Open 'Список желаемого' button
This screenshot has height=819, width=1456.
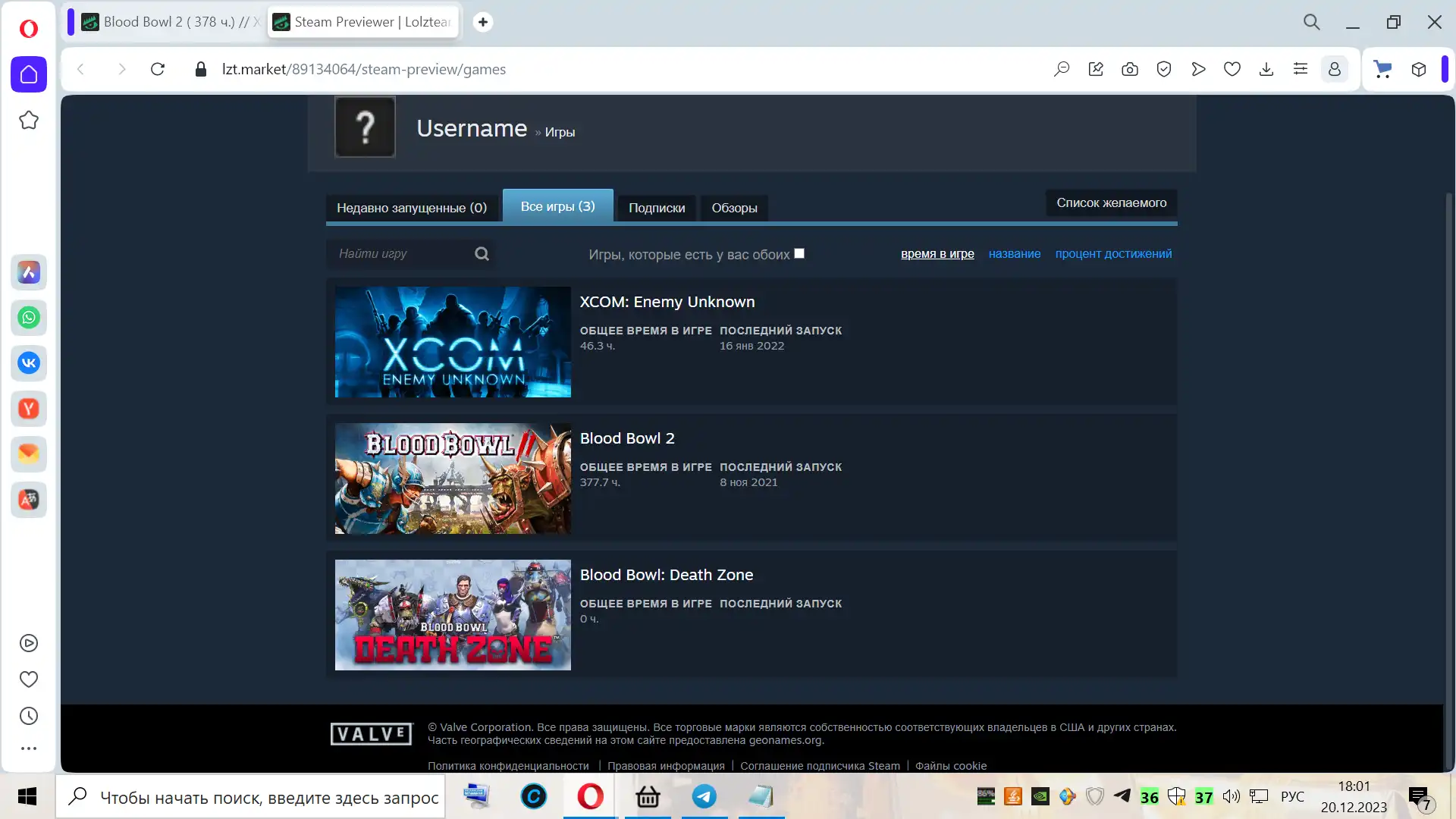click(1112, 202)
